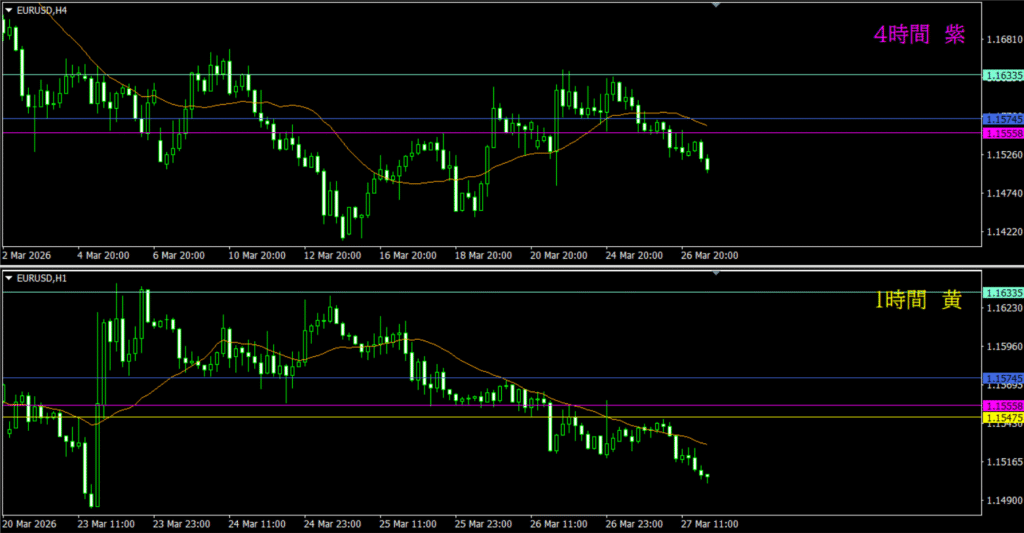The image size is (1024, 533).
Task: Select the yellow 1時間 黄 text label
Action: 918,300
